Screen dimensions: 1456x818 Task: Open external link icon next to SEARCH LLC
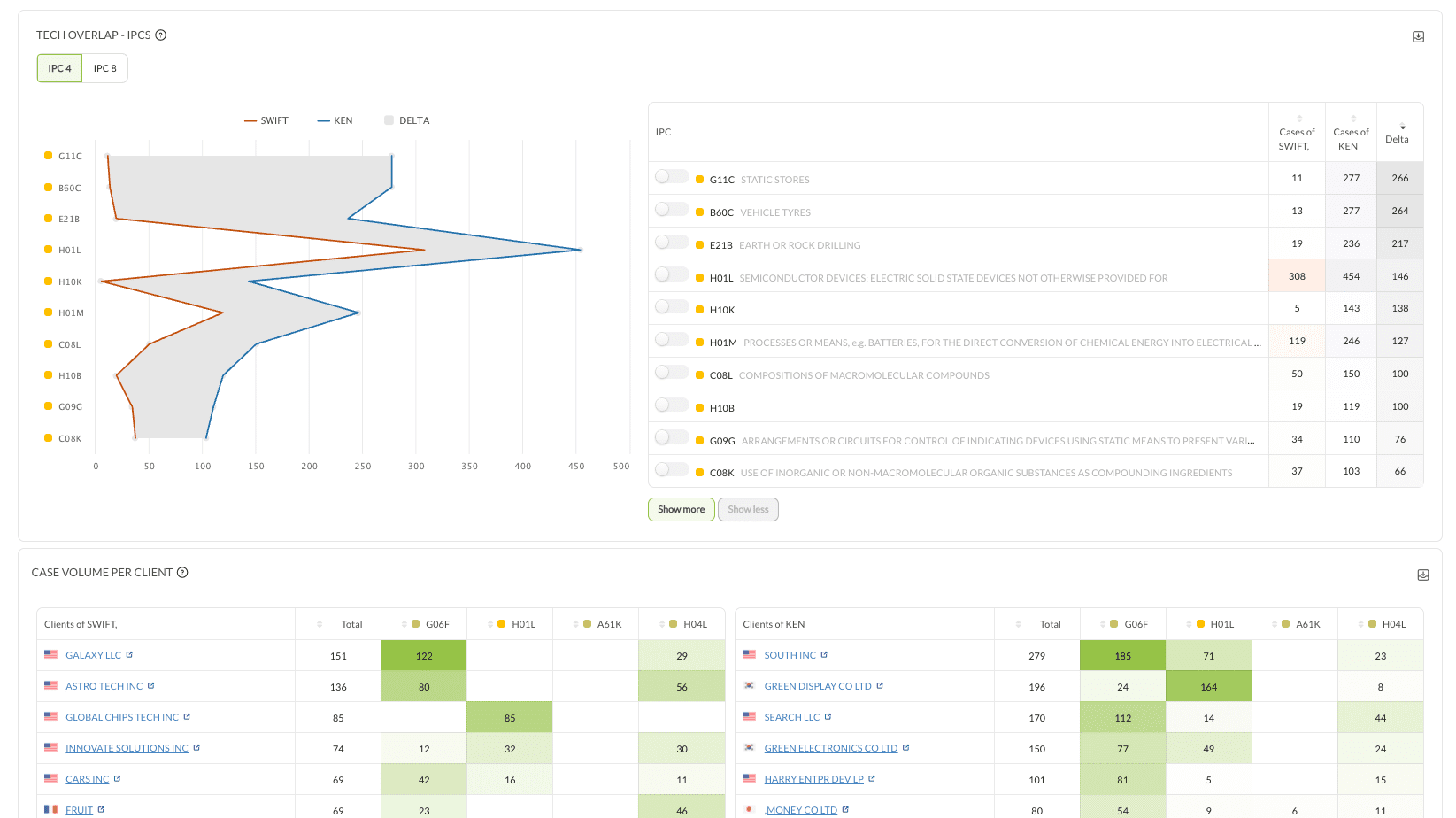(x=828, y=717)
